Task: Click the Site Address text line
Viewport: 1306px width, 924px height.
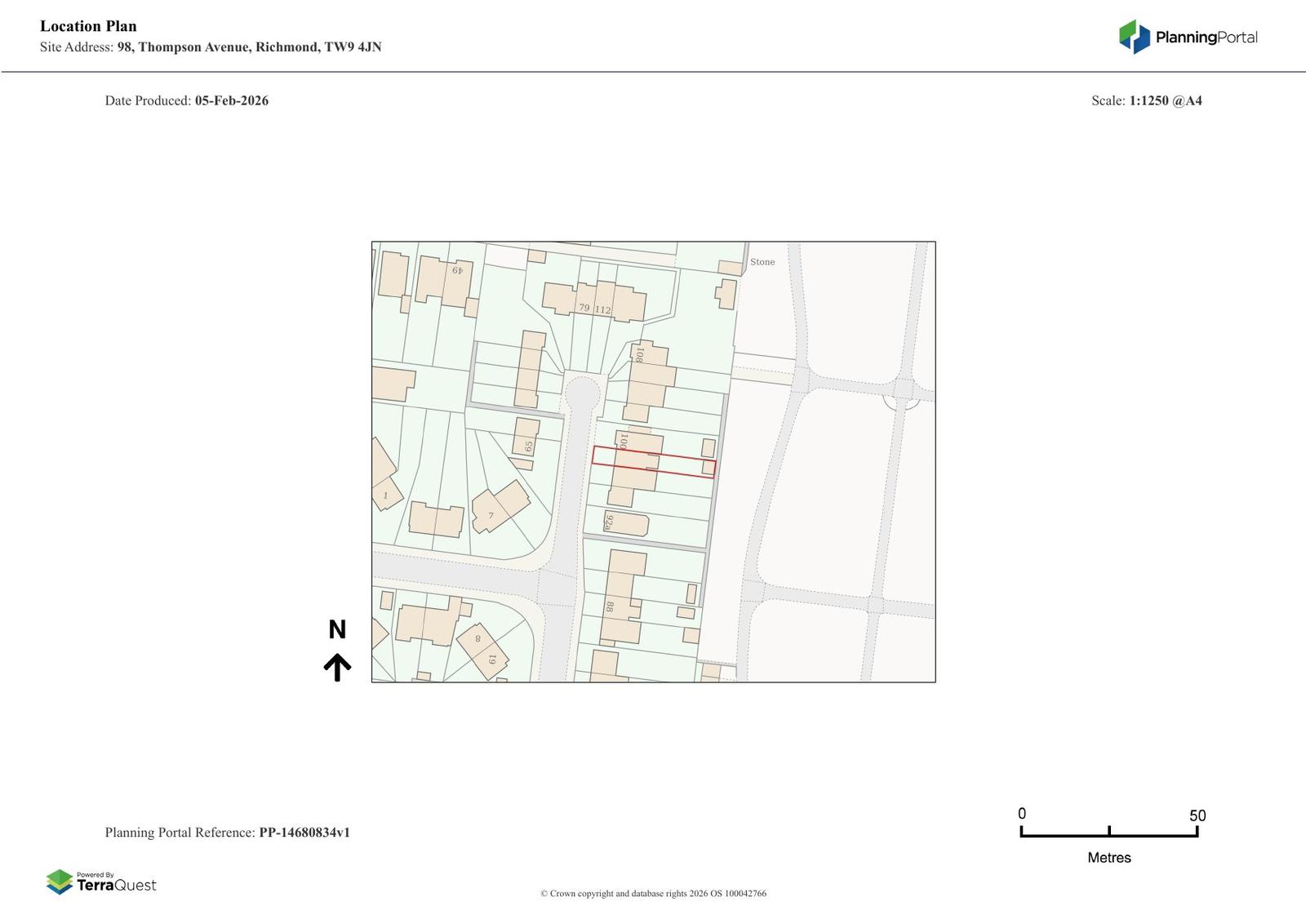Action: (211, 47)
